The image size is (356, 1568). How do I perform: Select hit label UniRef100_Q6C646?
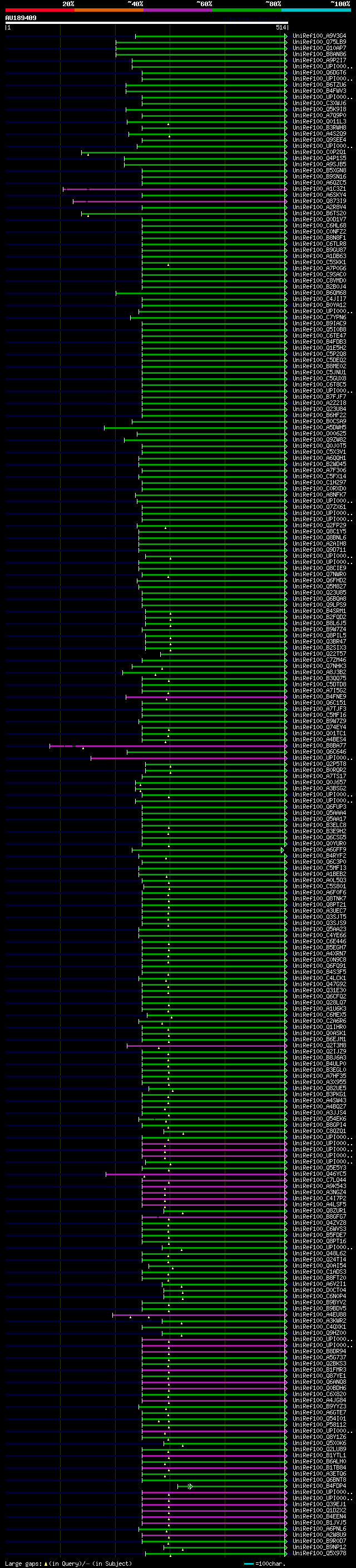319,752
